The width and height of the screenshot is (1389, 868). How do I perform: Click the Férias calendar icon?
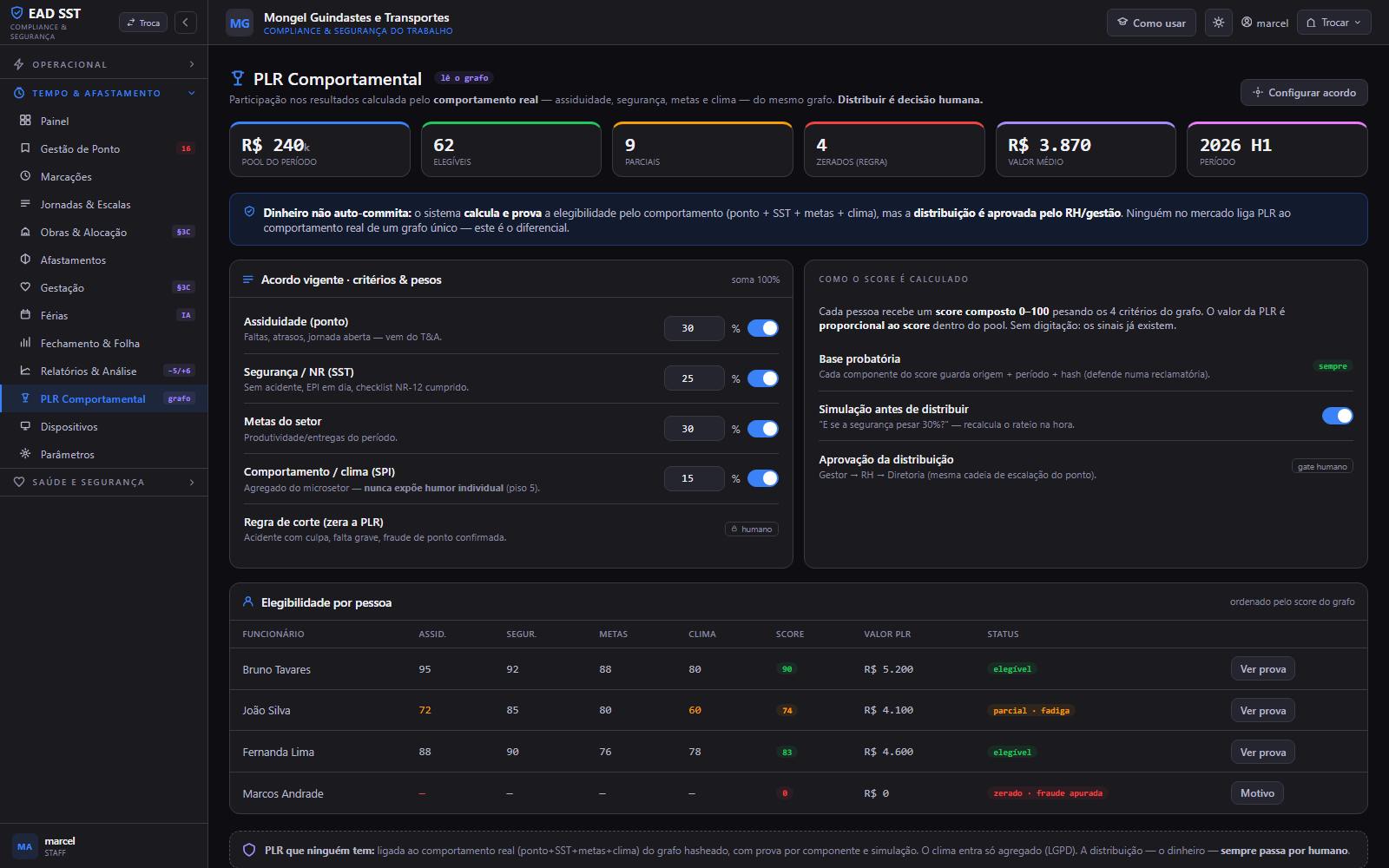(x=25, y=315)
